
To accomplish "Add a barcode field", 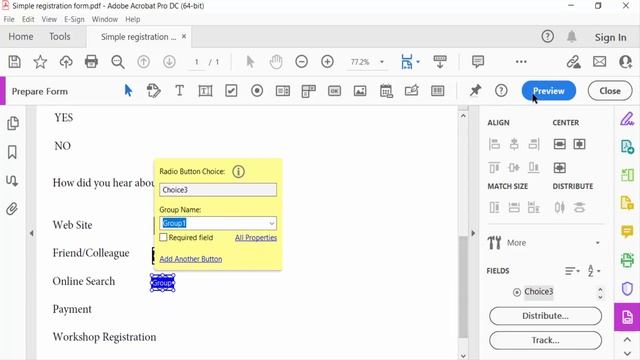I will [x=437, y=91].
